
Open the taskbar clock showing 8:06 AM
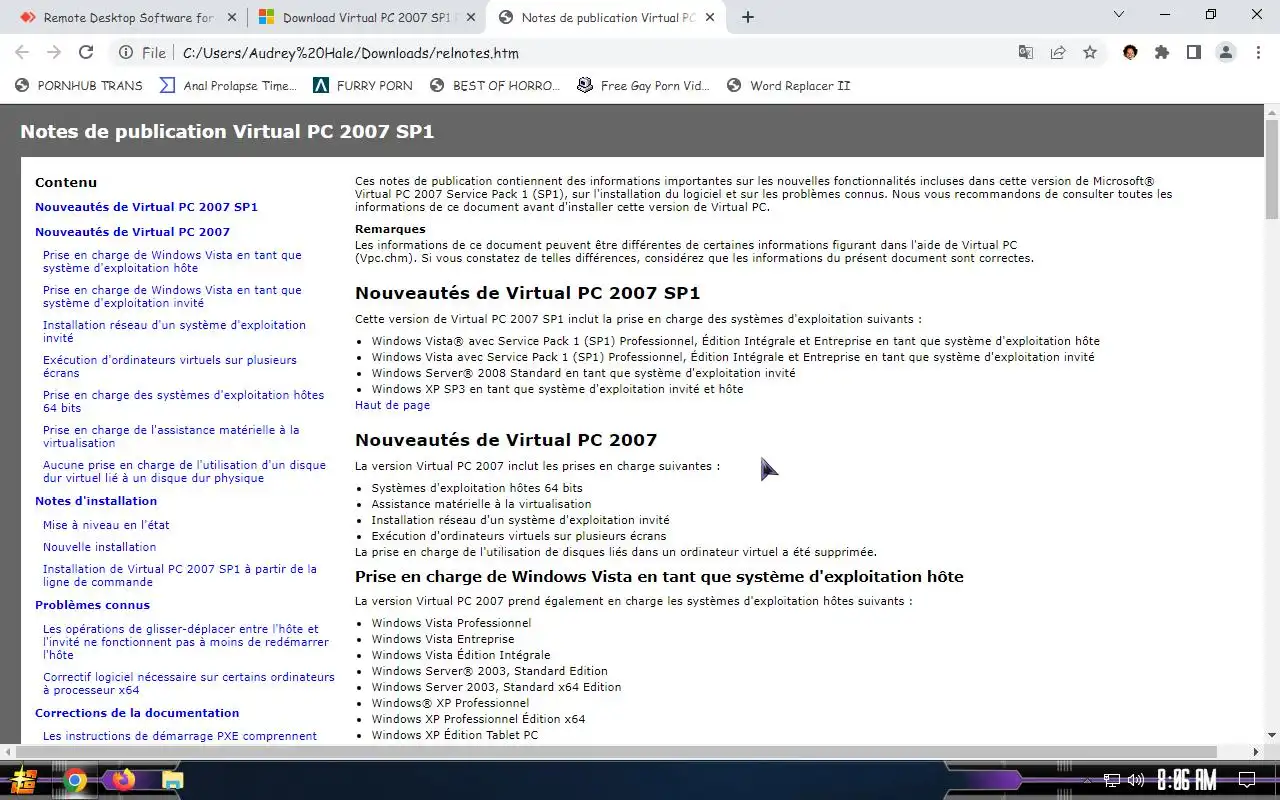coord(1187,780)
